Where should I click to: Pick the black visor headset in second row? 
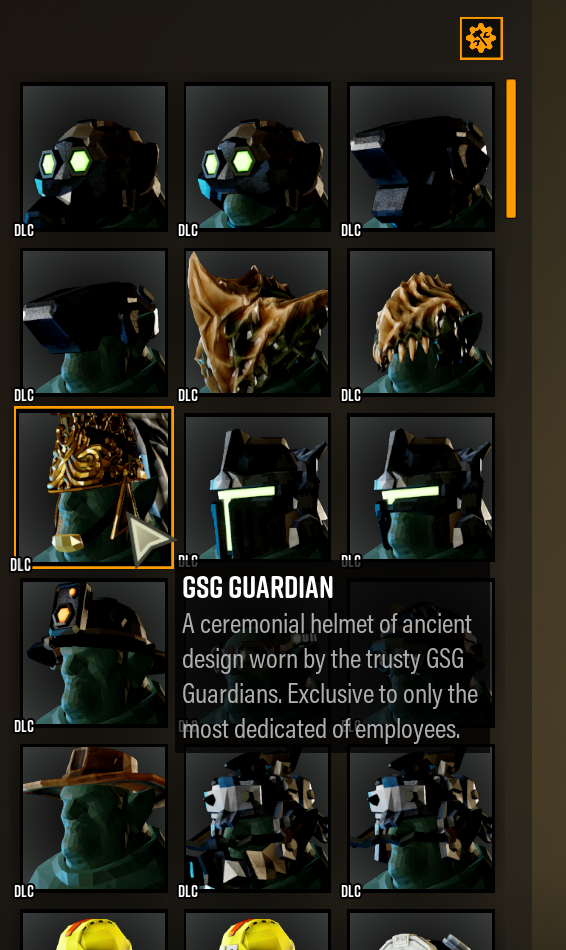pyautogui.click(x=94, y=322)
